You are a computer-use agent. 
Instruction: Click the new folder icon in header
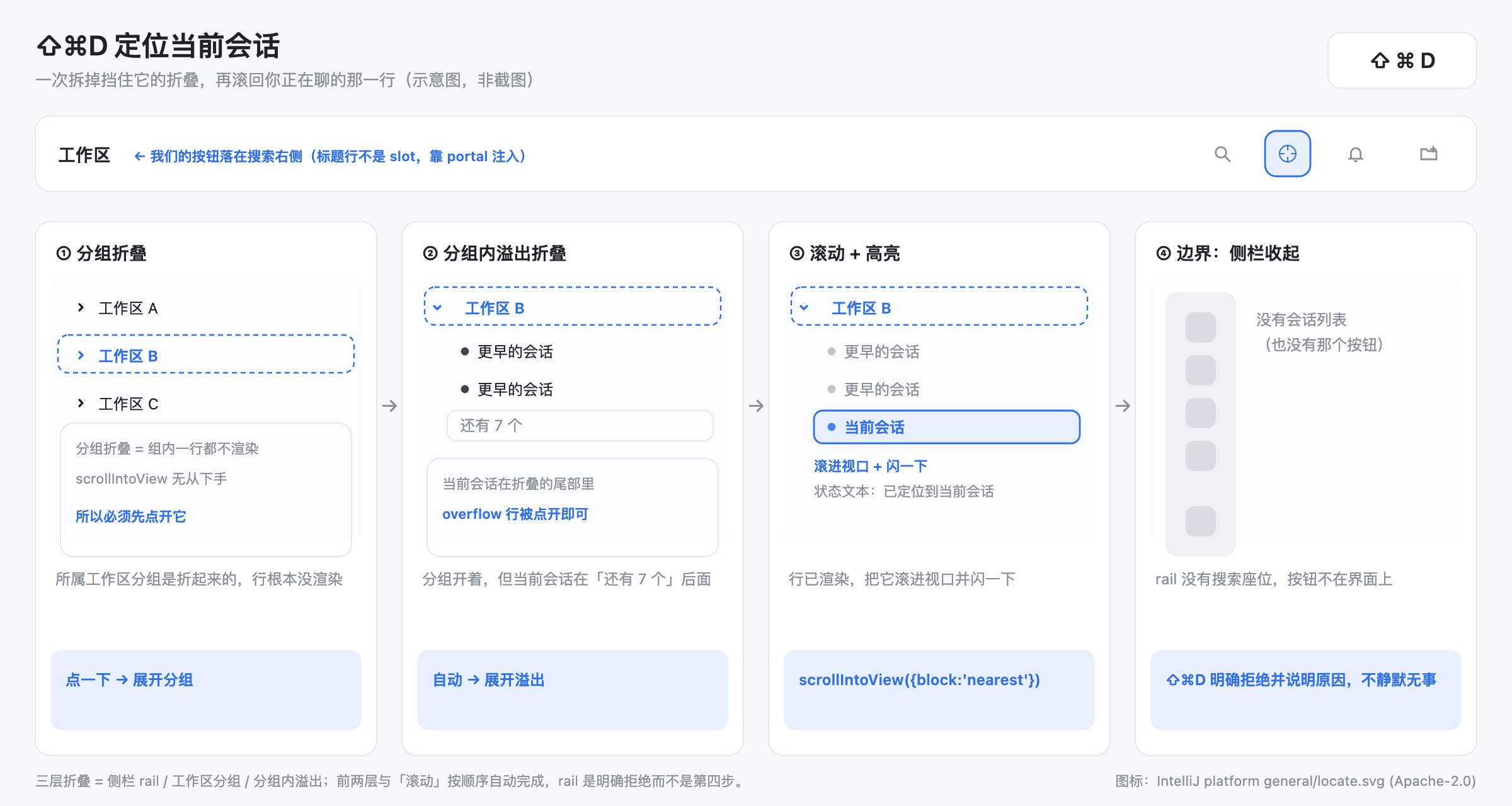coord(1428,154)
